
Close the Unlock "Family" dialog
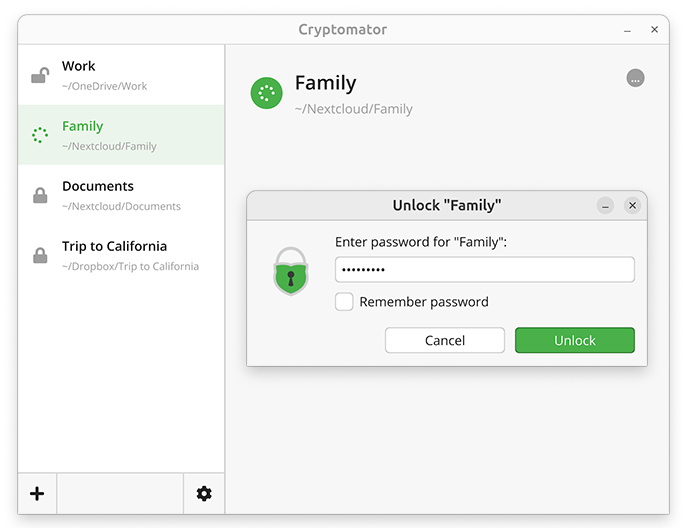click(x=632, y=205)
